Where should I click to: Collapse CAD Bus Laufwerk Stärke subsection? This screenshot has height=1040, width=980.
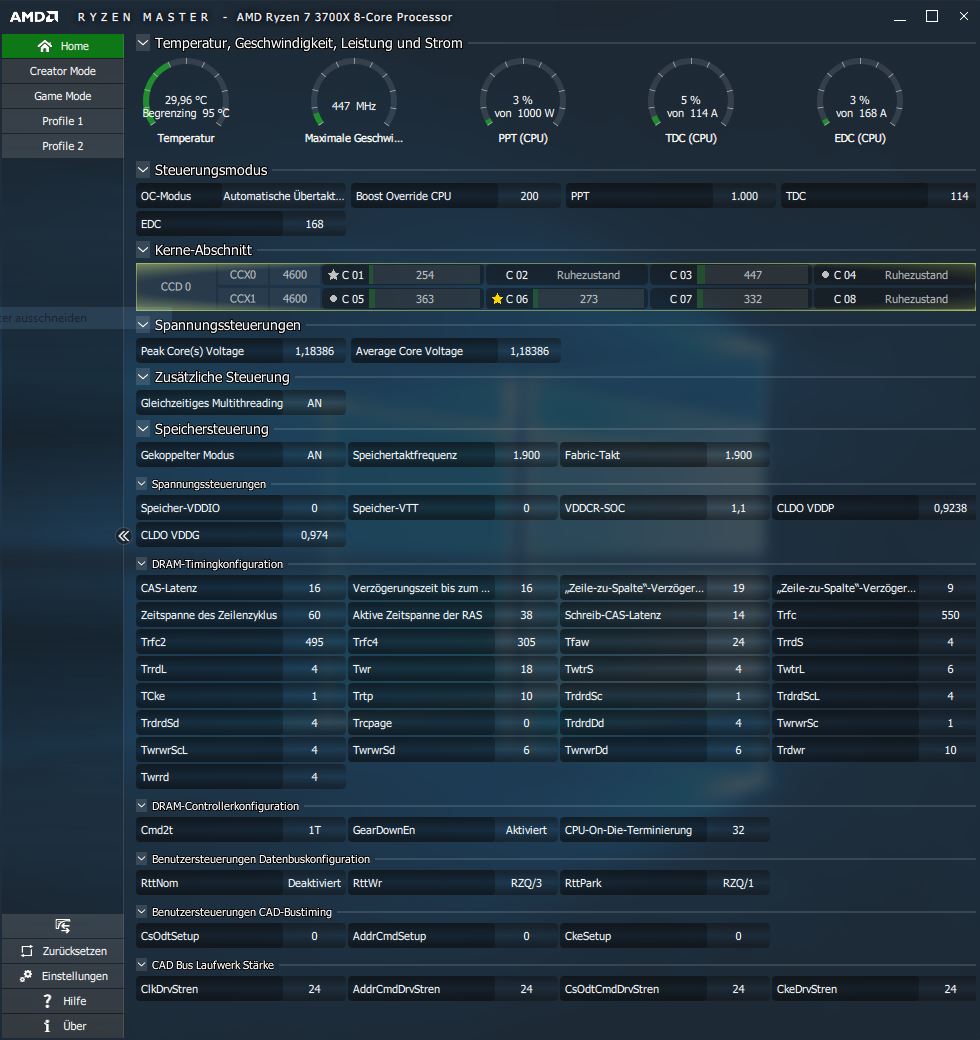[x=141, y=965]
